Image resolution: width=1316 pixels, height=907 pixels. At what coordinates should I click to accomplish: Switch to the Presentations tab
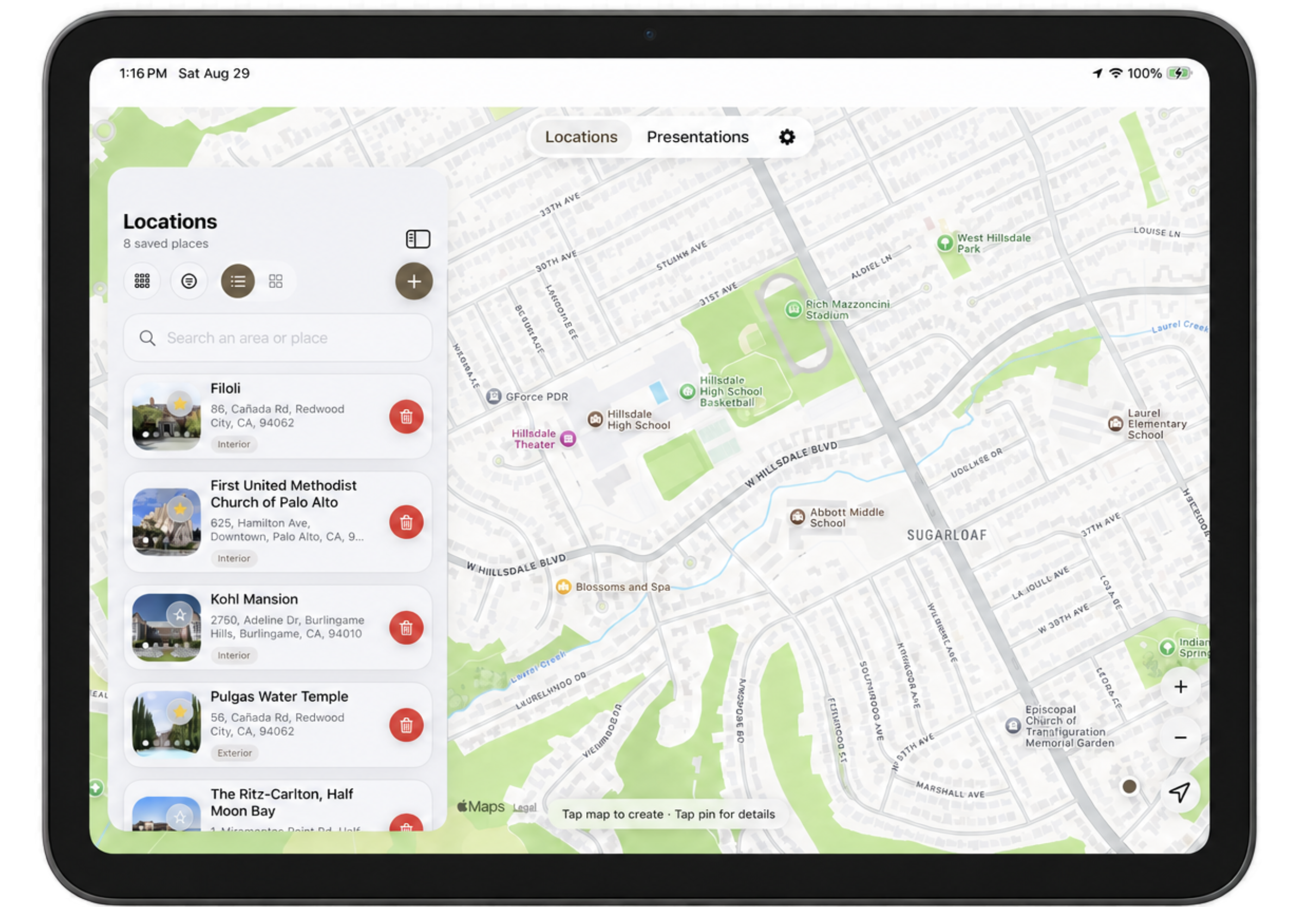(x=697, y=137)
